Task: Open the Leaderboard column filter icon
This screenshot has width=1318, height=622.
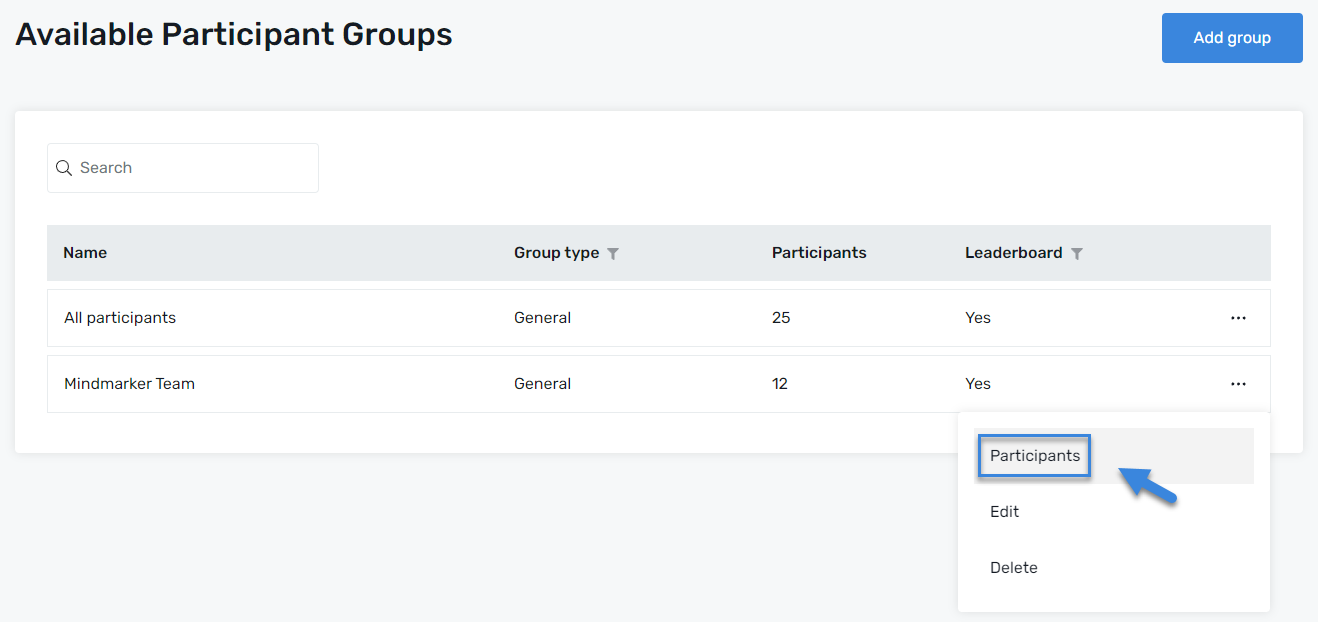Action: (1076, 254)
